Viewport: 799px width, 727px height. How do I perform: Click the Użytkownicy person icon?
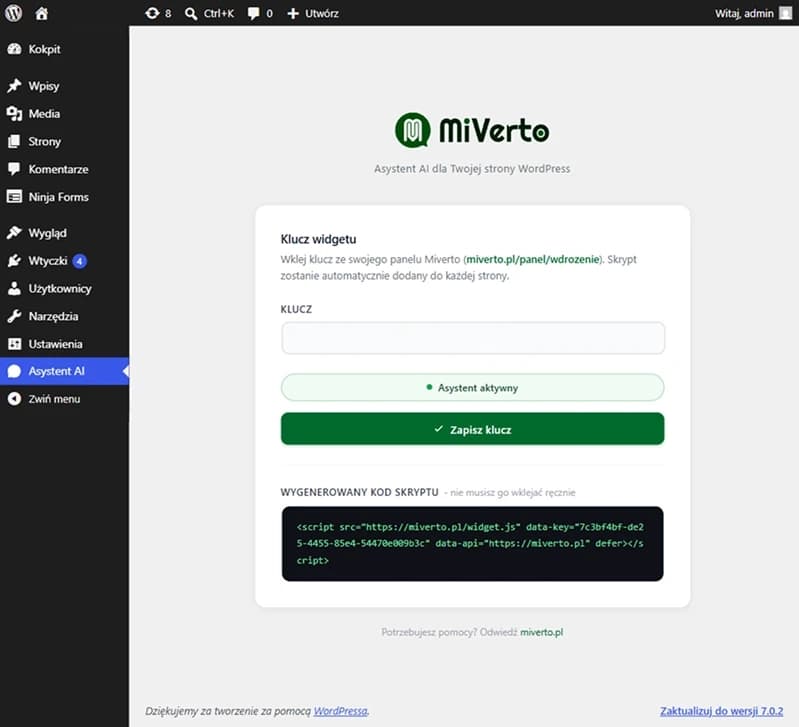coord(14,288)
